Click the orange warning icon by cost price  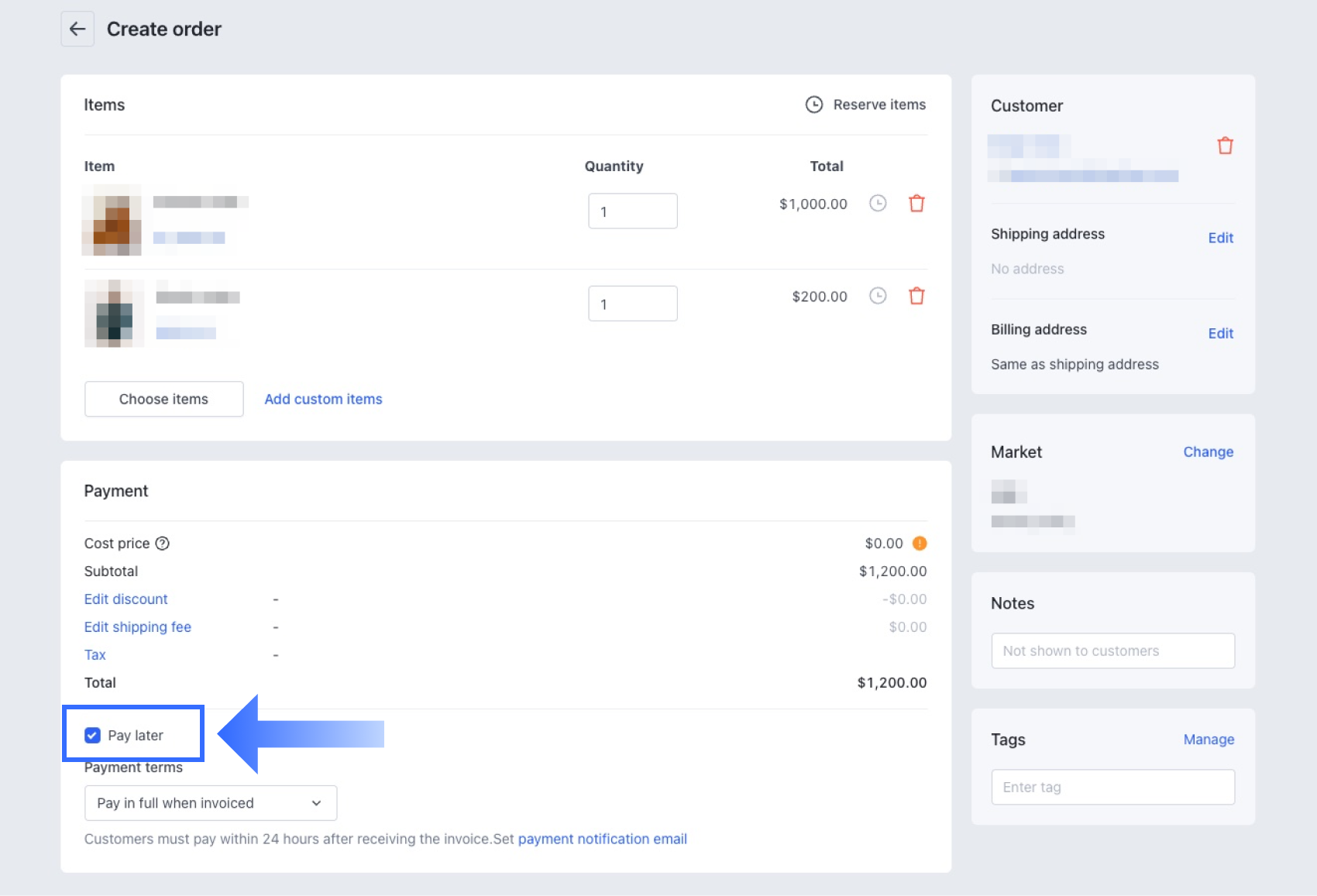point(920,544)
